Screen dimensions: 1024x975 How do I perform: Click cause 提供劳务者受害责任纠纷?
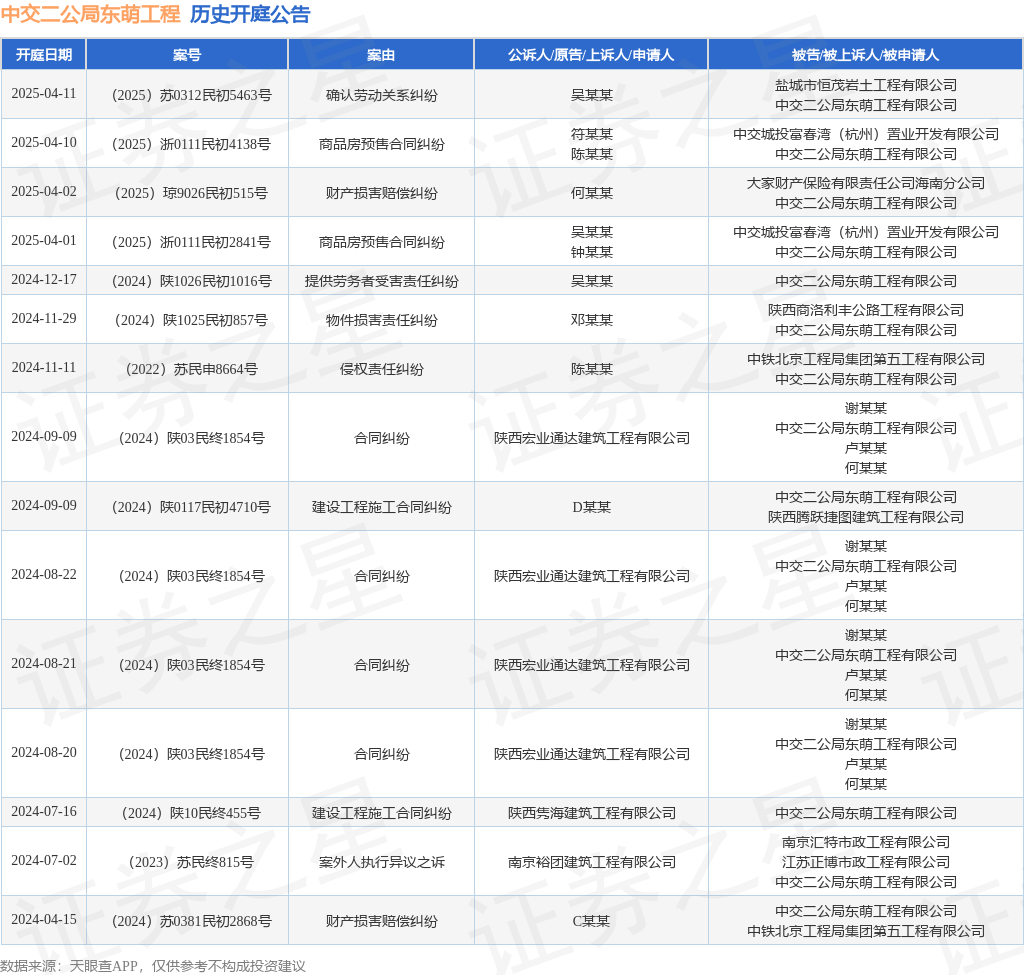coord(381,281)
